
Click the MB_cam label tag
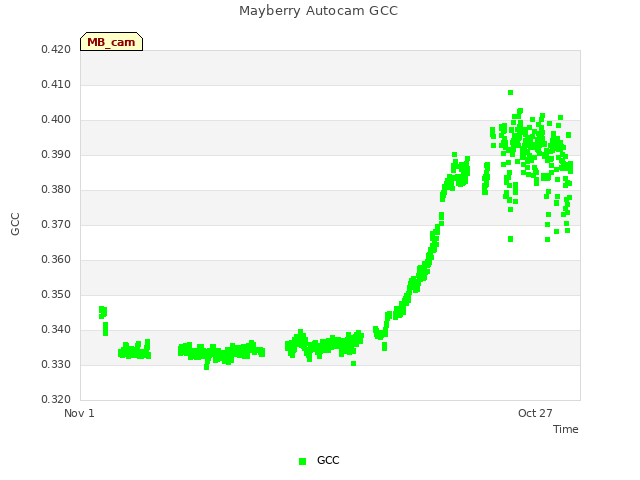pos(111,42)
